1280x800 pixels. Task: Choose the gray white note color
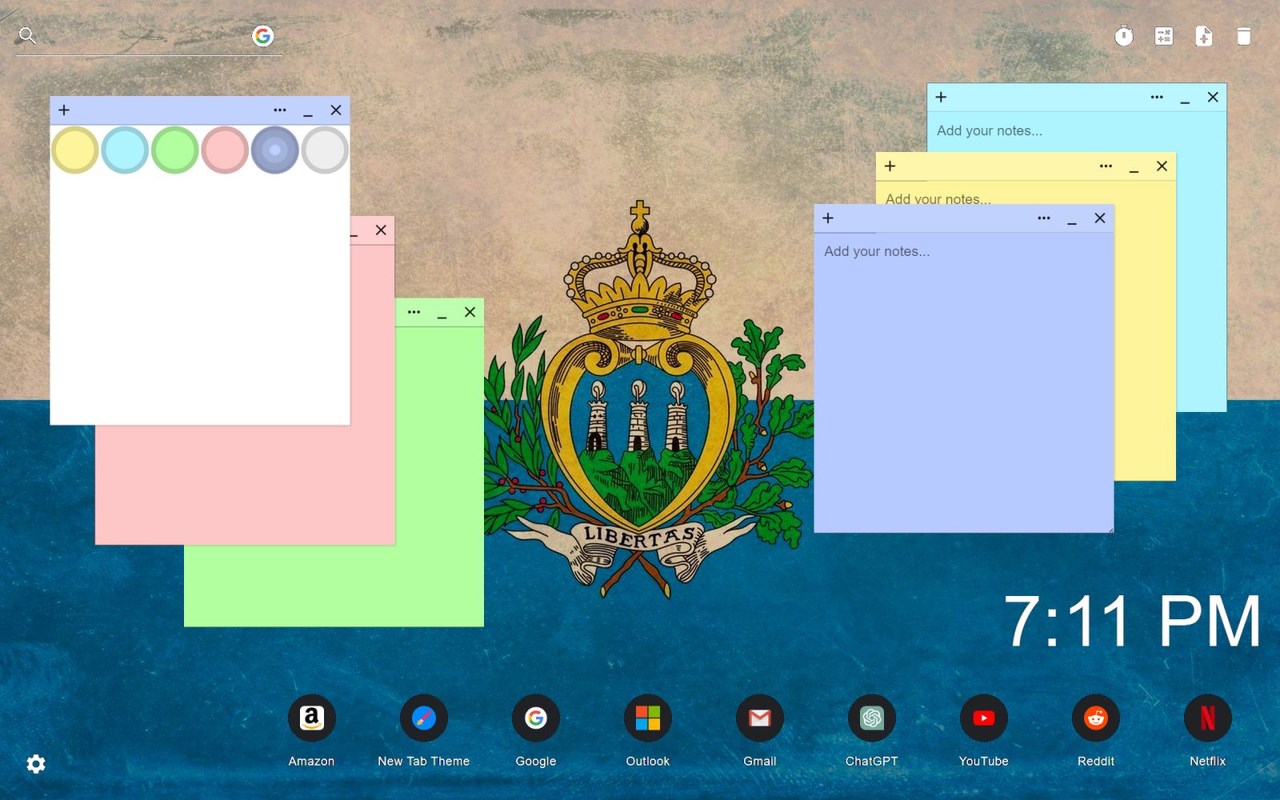325,150
